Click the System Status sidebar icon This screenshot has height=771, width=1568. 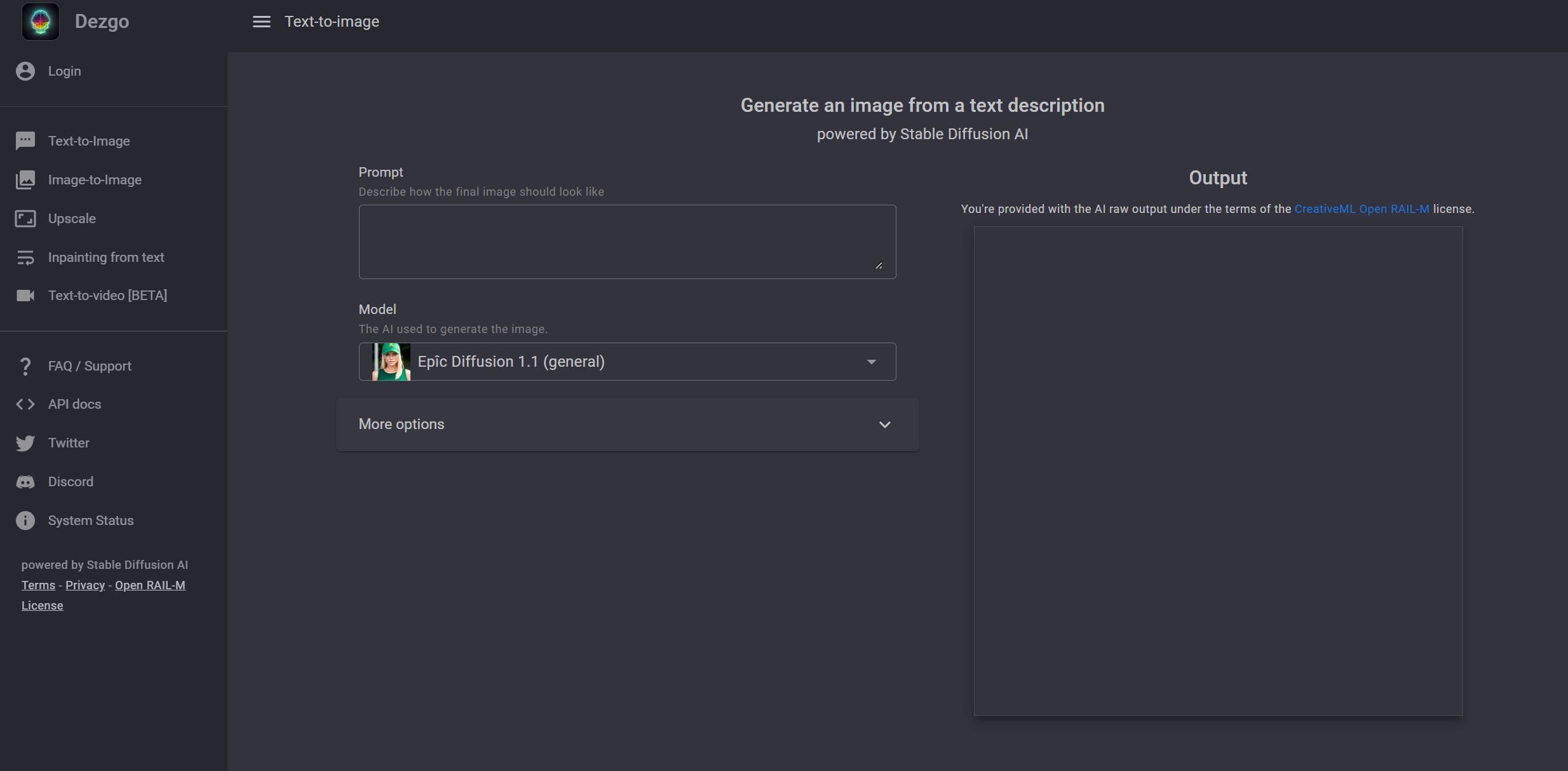24,521
